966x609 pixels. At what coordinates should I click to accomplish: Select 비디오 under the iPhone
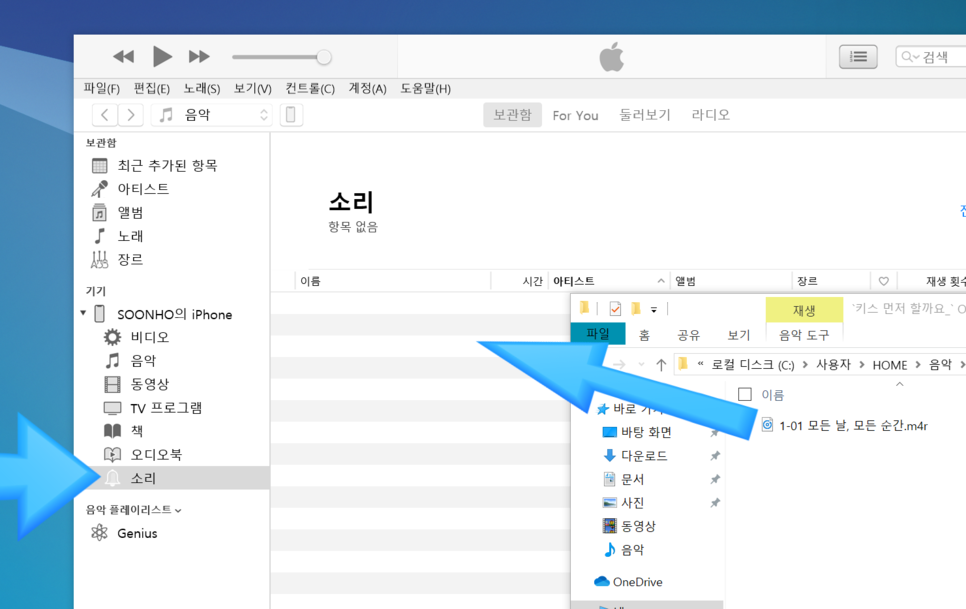149,337
